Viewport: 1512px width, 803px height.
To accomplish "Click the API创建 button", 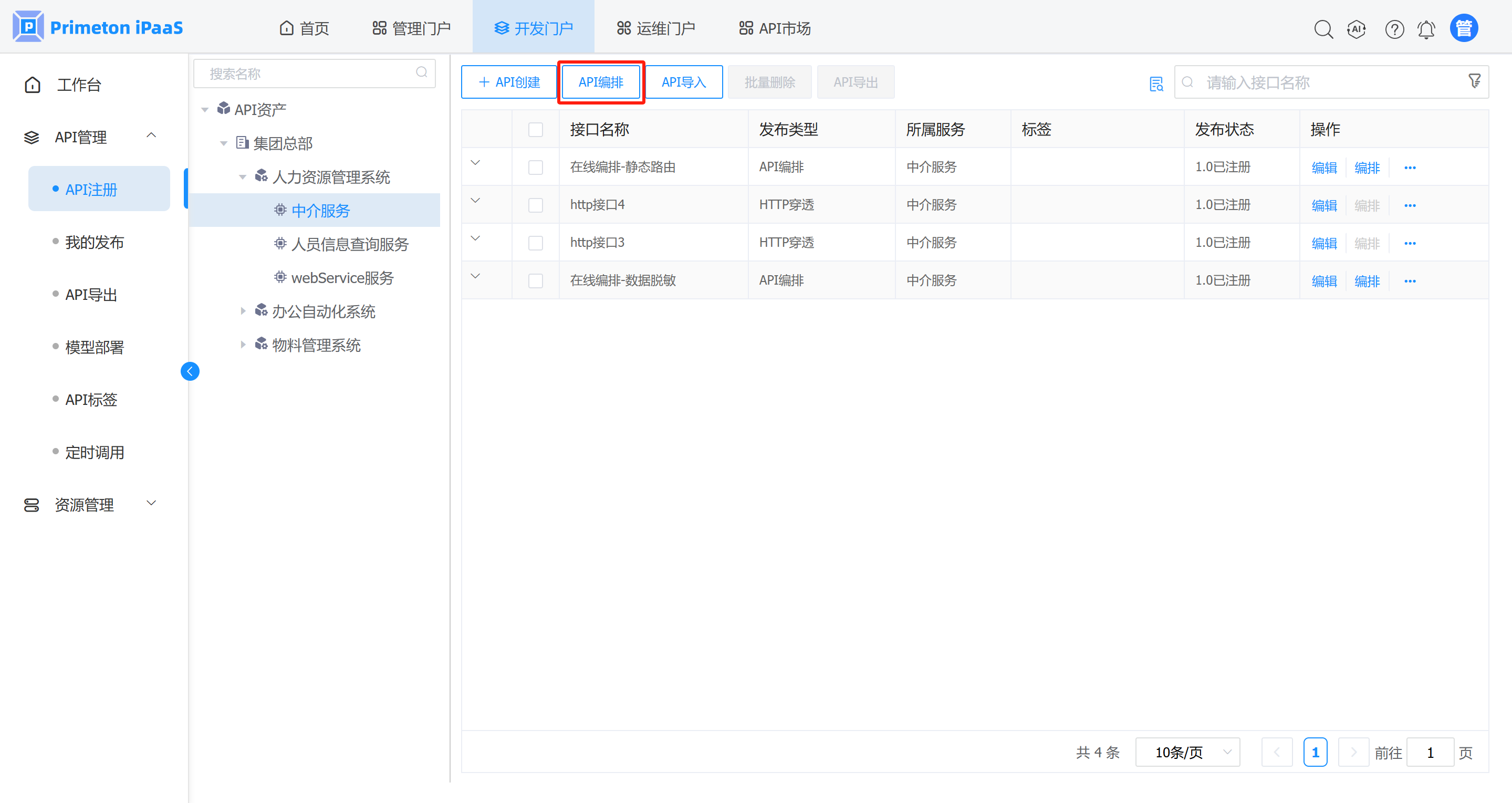I will 508,82.
